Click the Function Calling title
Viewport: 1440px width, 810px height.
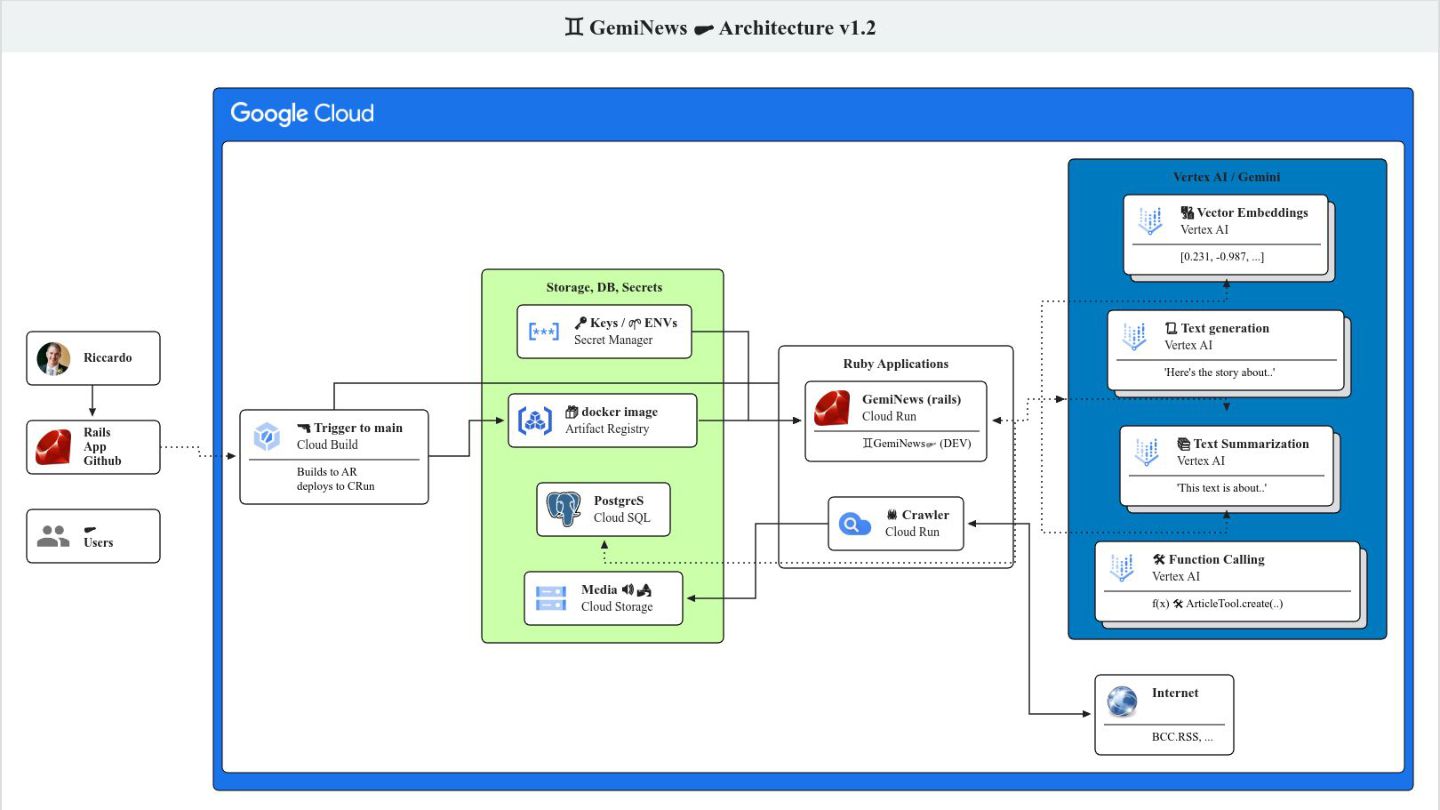(x=1208, y=559)
